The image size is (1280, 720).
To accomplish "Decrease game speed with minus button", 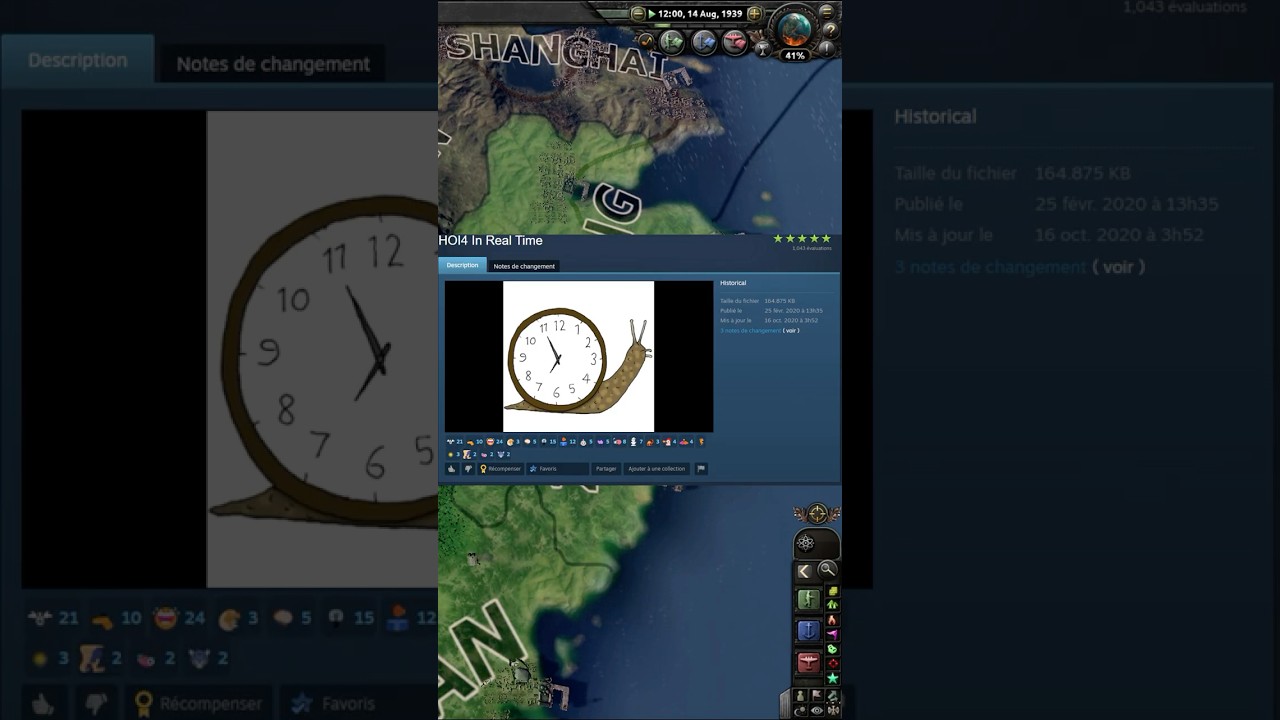I will pos(637,13).
